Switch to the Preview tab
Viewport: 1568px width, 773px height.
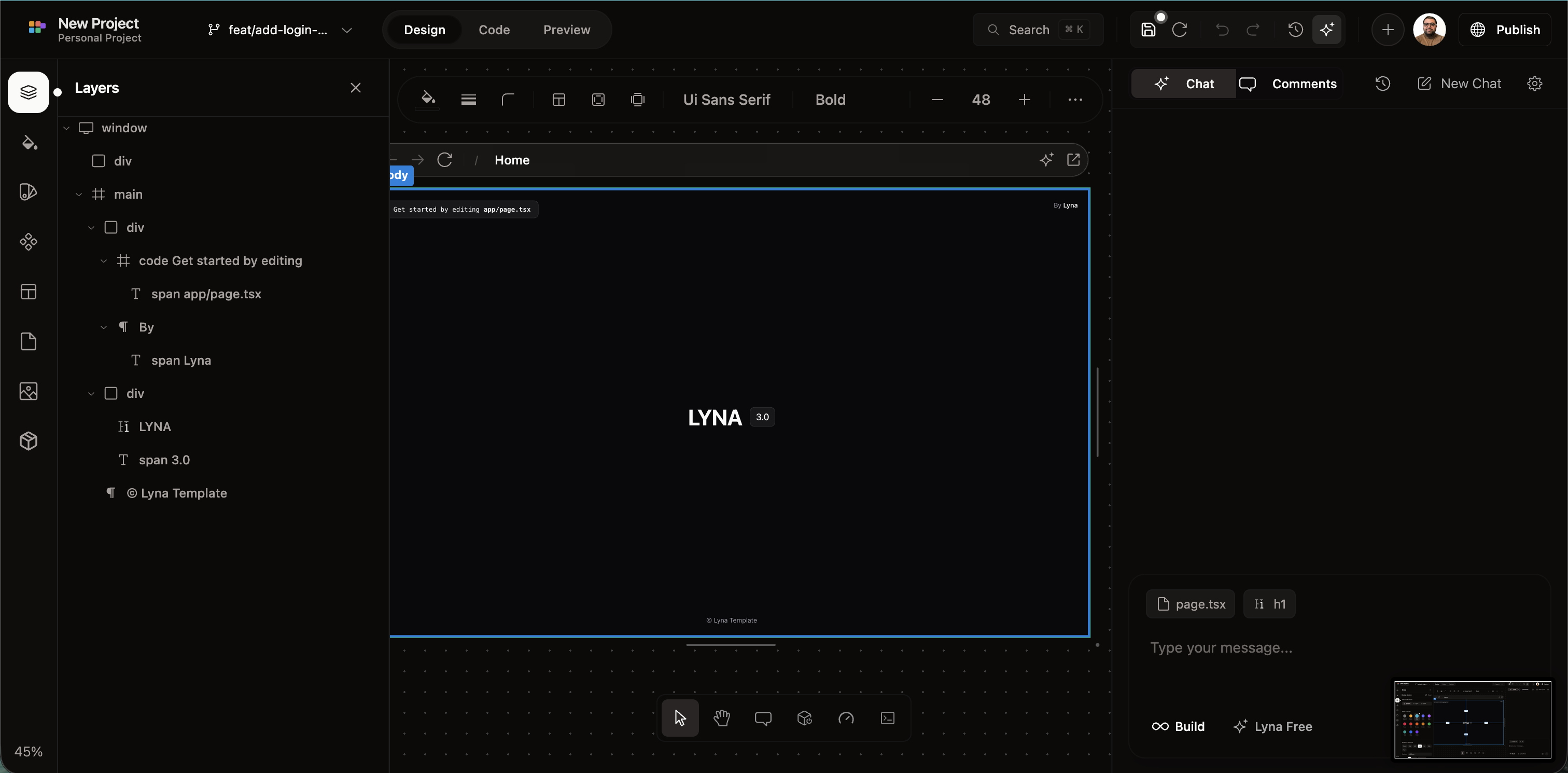[x=566, y=29]
